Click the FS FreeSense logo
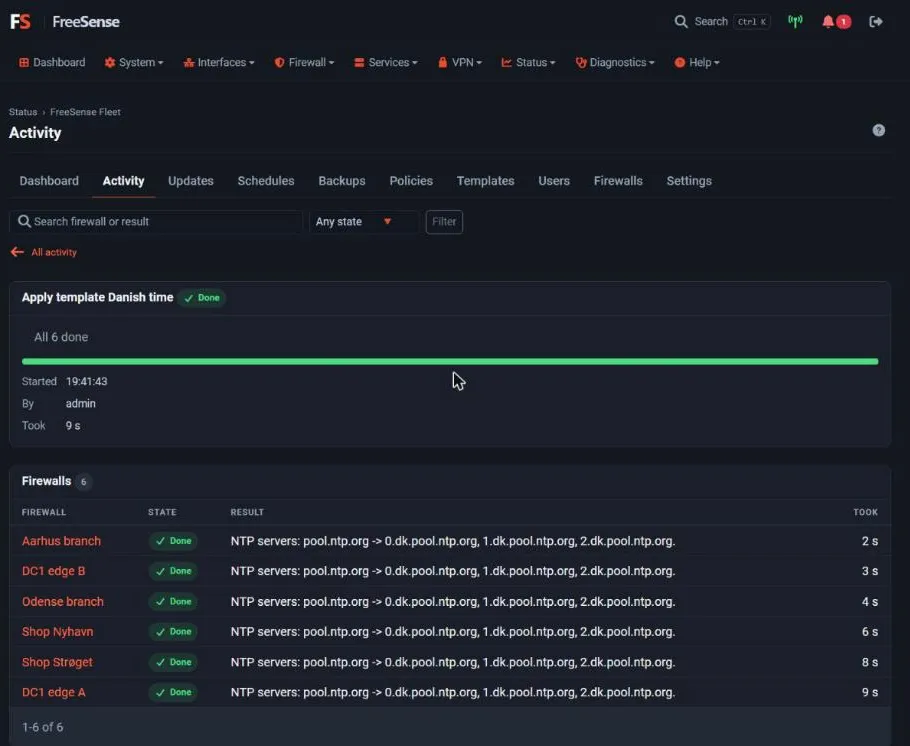Screen dimensions: 910x746 tap(64, 21)
